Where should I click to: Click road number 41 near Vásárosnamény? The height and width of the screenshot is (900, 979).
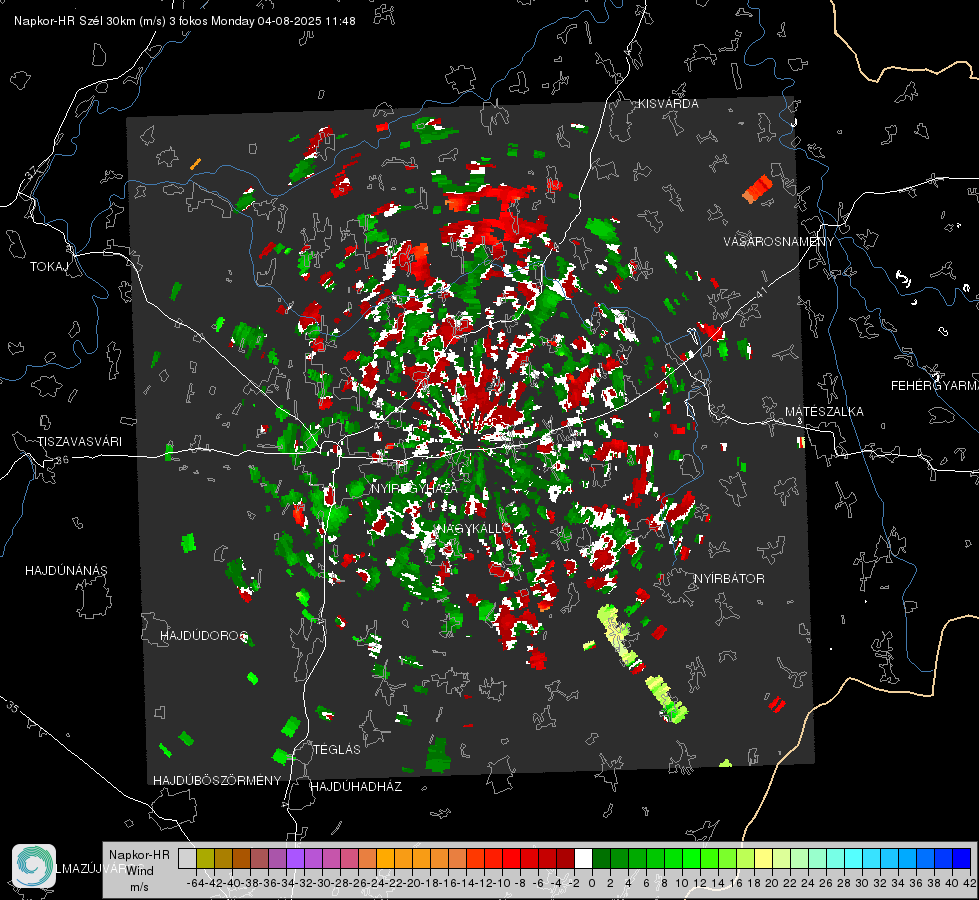coord(761,292)
